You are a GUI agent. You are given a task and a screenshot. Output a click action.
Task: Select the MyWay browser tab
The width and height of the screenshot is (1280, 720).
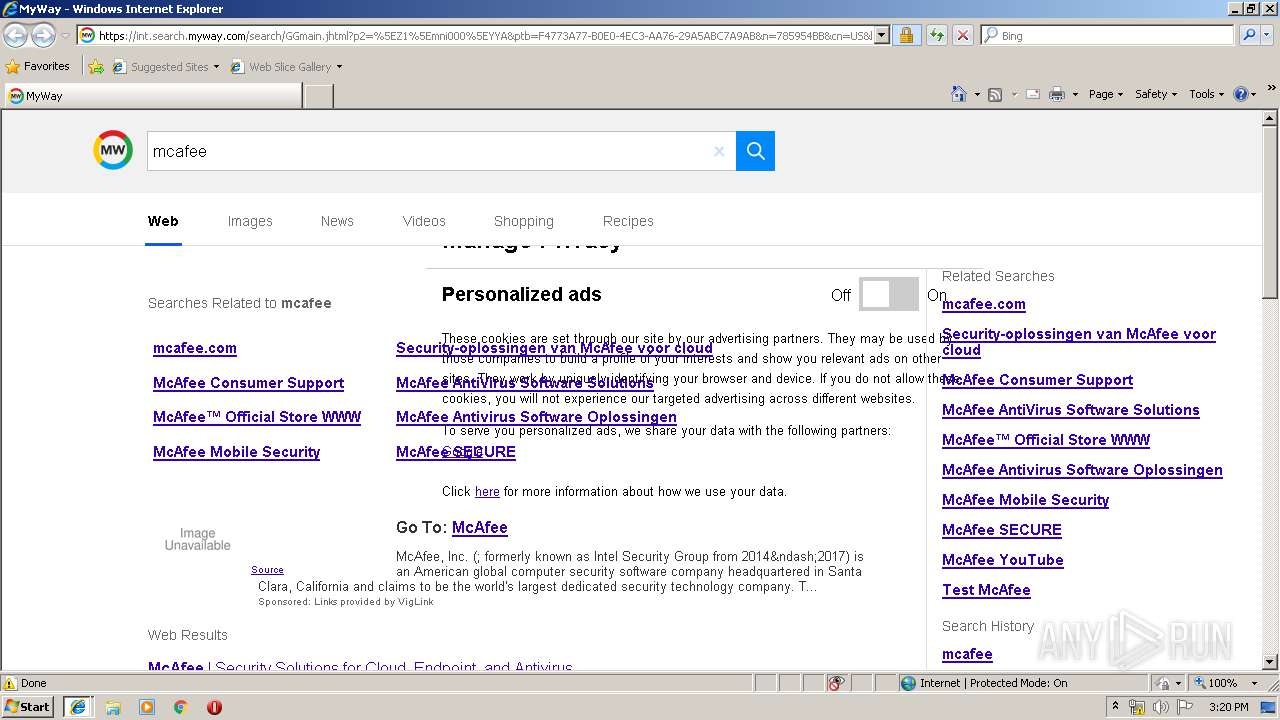tap(153, 96)
